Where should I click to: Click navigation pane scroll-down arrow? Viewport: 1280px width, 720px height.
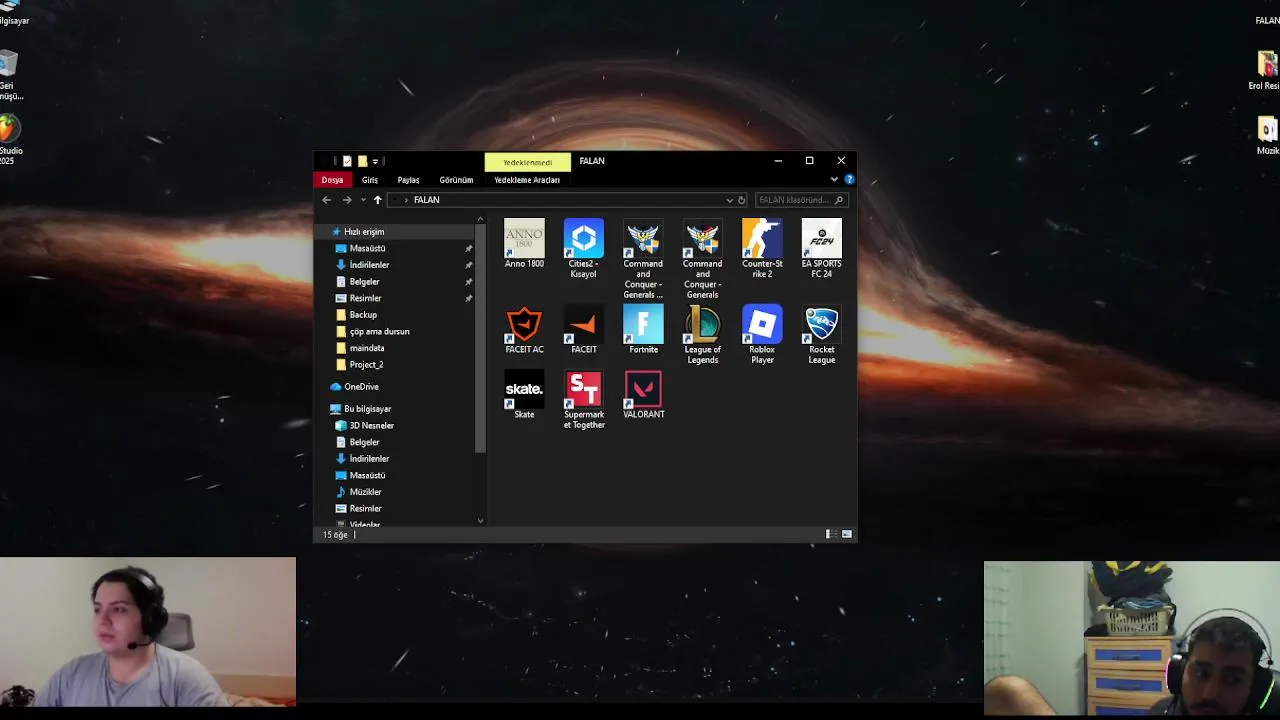pos(480,521)
